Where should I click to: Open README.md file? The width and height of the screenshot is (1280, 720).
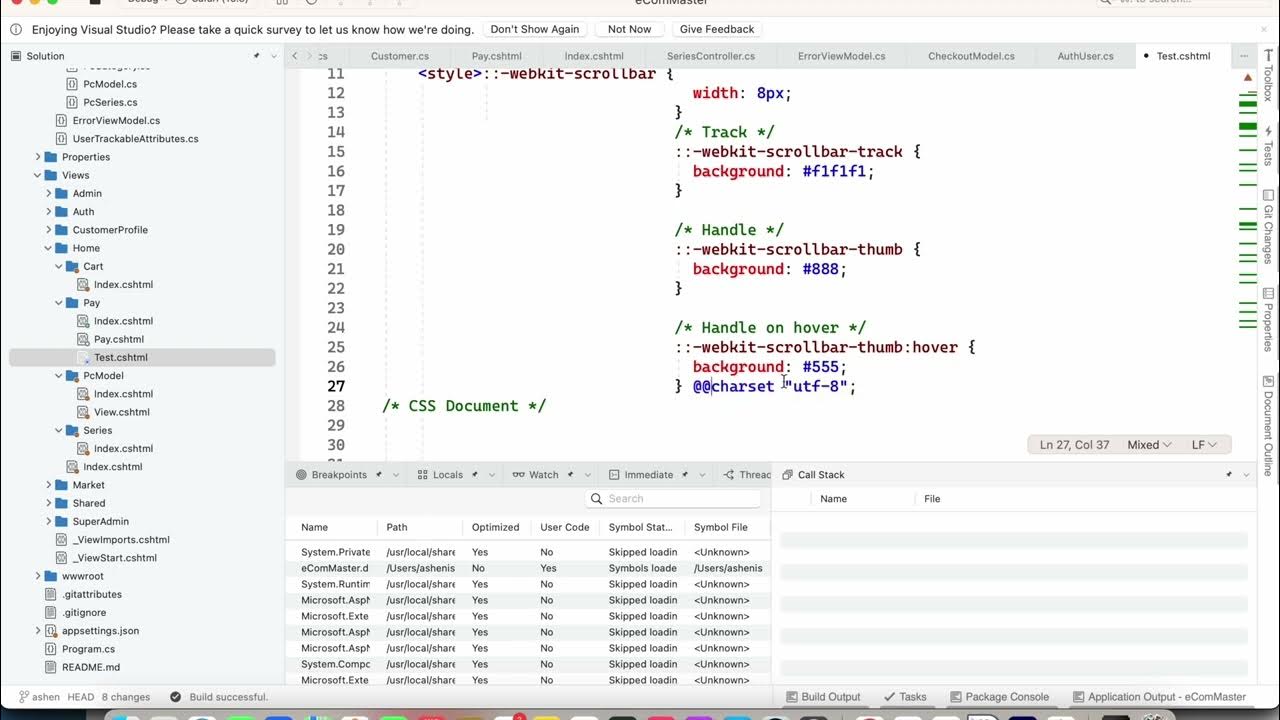click(91, 667)
